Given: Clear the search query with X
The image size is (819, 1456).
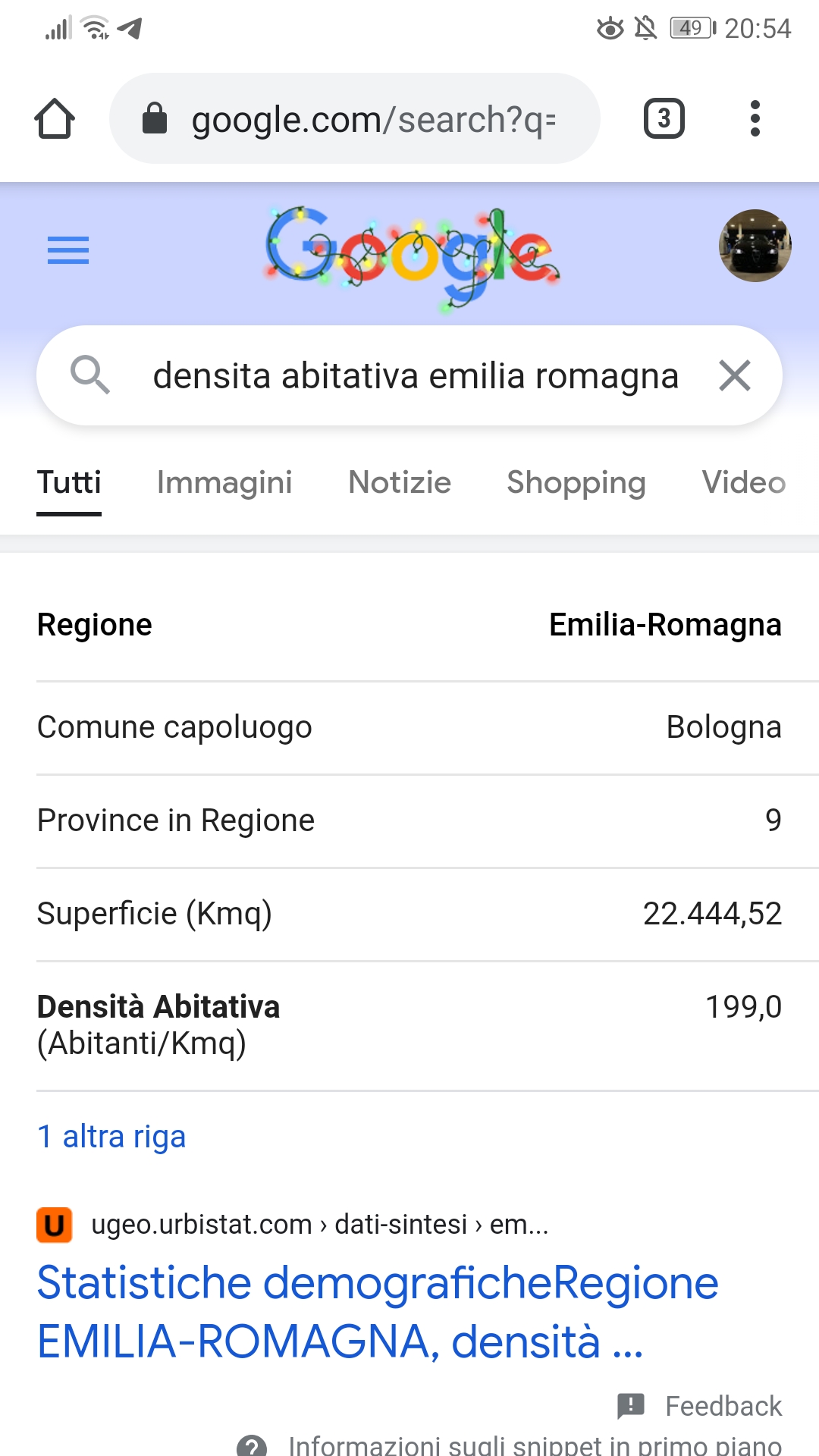Looking at the screenshot, I should 734,375.
